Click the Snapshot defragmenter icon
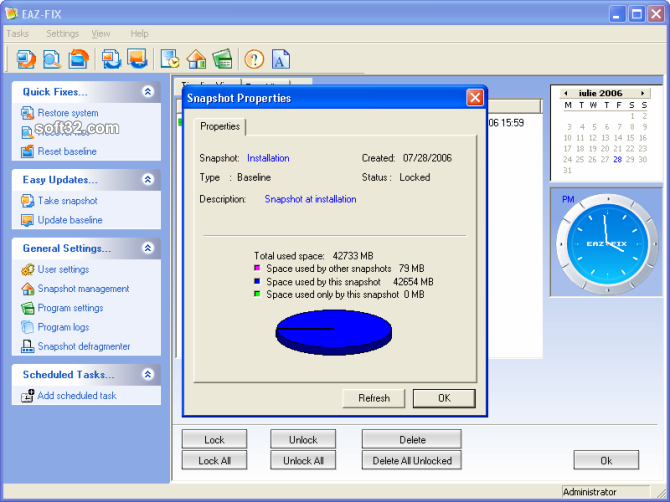Viewport: 670px width, 502px height. (27, 346)
